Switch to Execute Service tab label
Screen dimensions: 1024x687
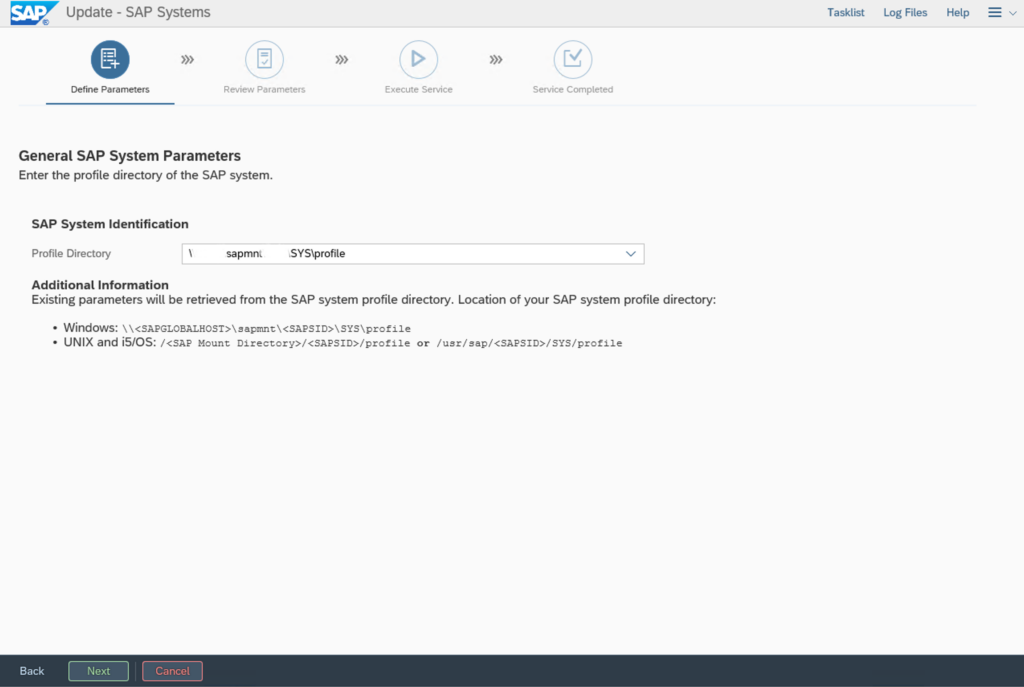(419, 89)
